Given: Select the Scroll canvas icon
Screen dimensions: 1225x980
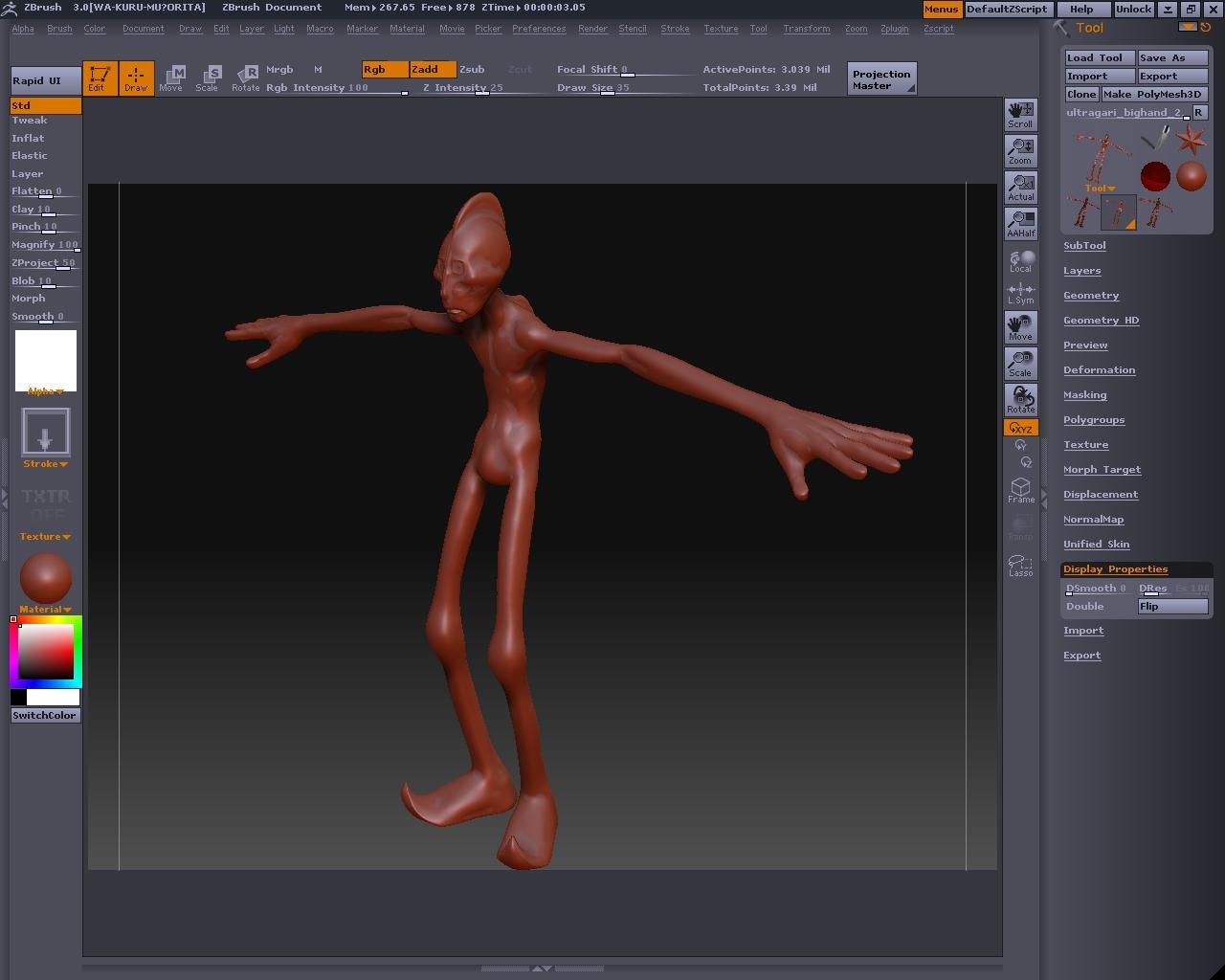Looking at the screenshot, I should pyautogui.click(x=1020, y=115).
